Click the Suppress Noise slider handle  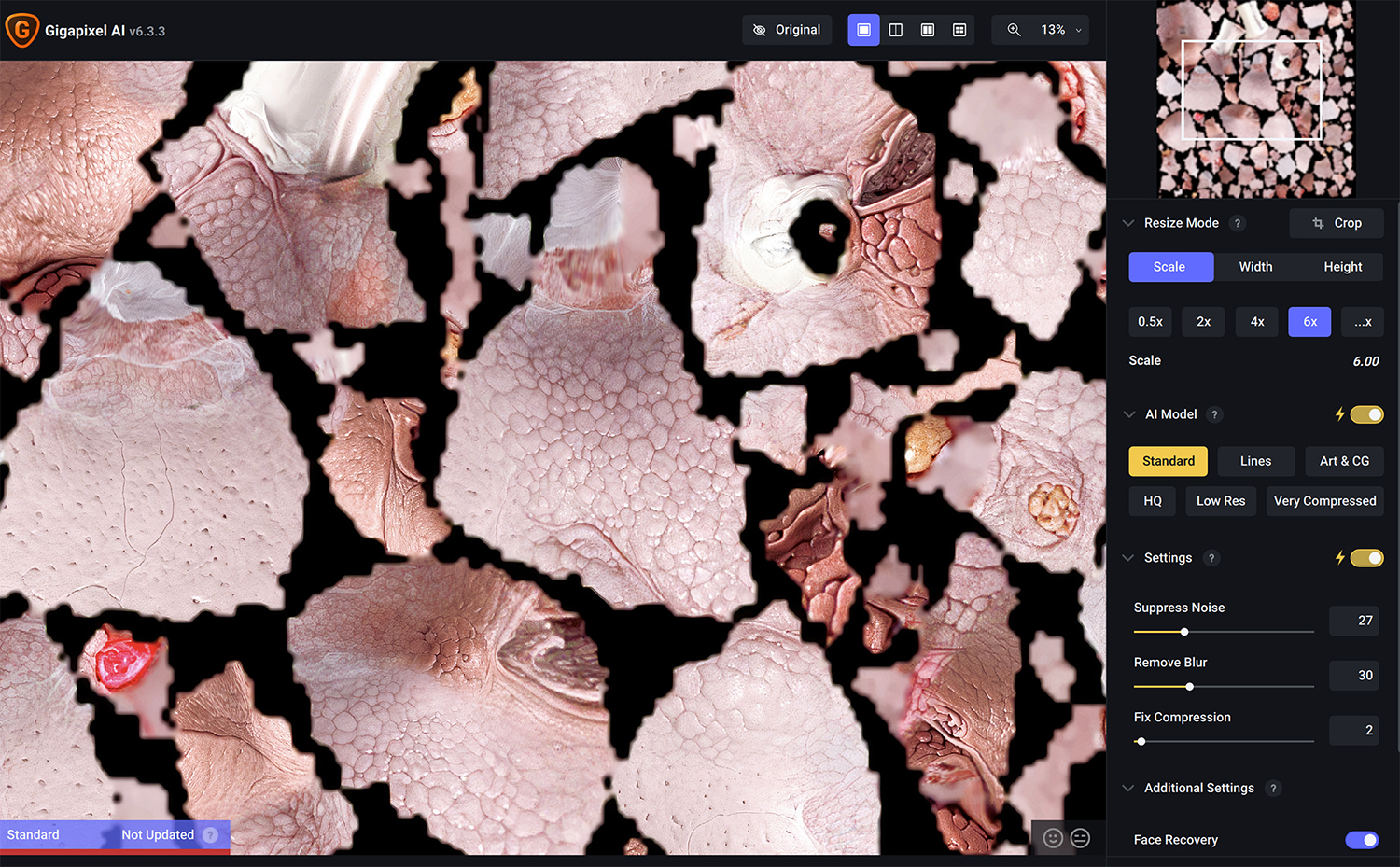(x=1184, y=632)
